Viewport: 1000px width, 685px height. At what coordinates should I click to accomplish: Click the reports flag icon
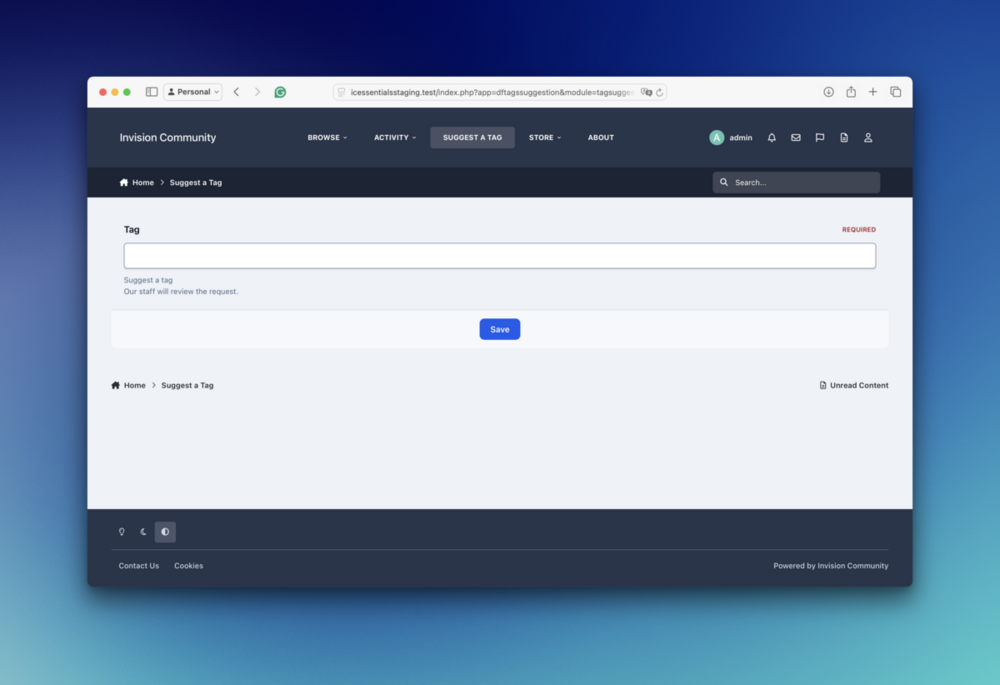tap(820, 138)
